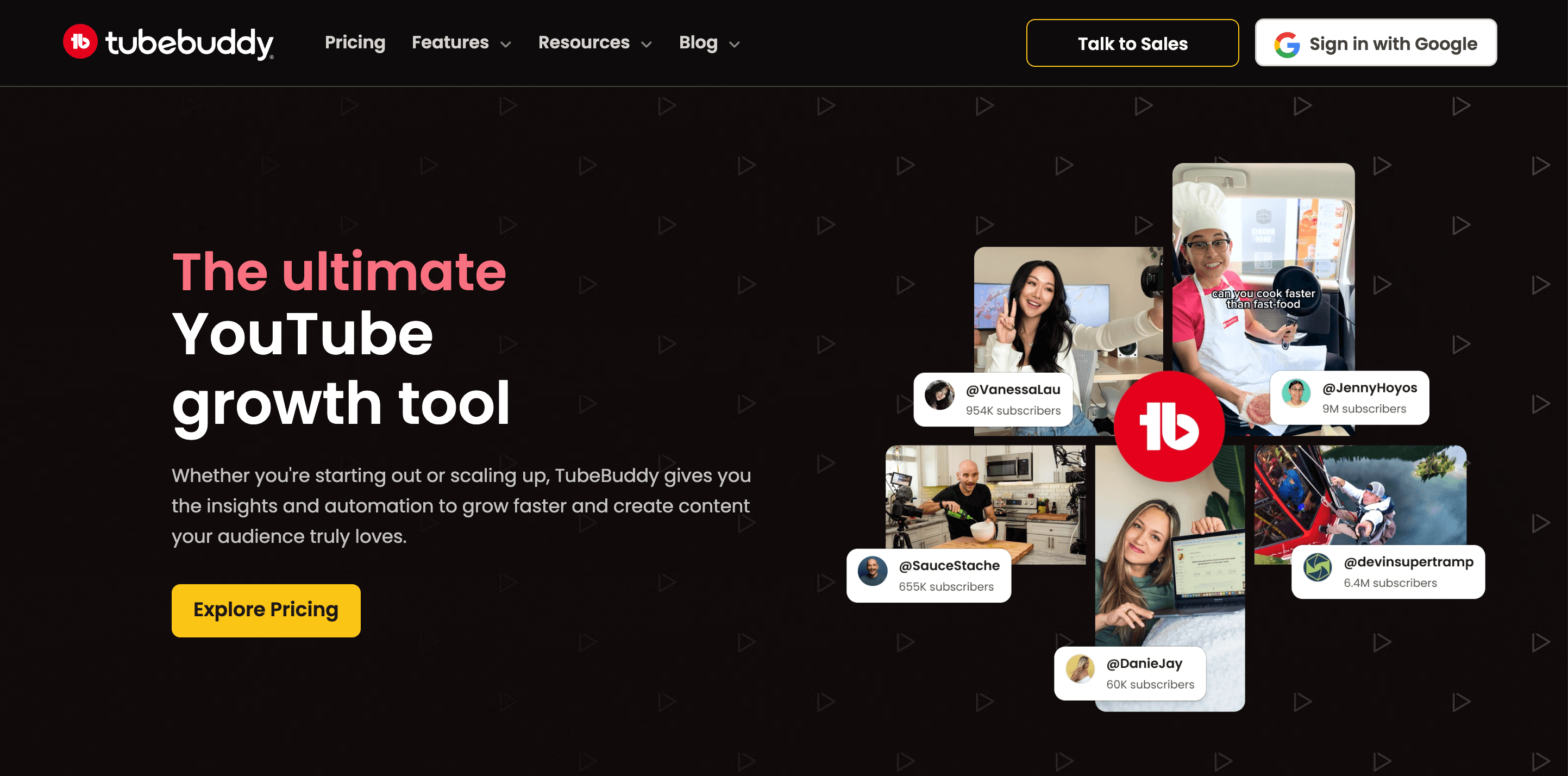The height and width of the screenshot is (776, 1568).
Task: Open the Resources menu item
Action: click(584, 42)
